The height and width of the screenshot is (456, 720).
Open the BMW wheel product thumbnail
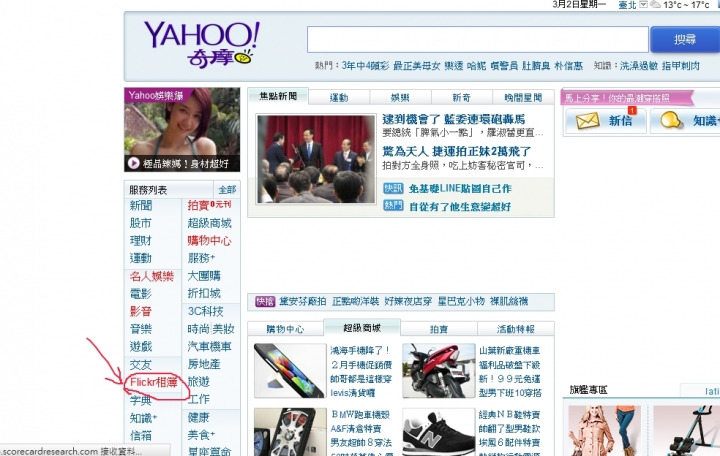[x=290, y=432]
